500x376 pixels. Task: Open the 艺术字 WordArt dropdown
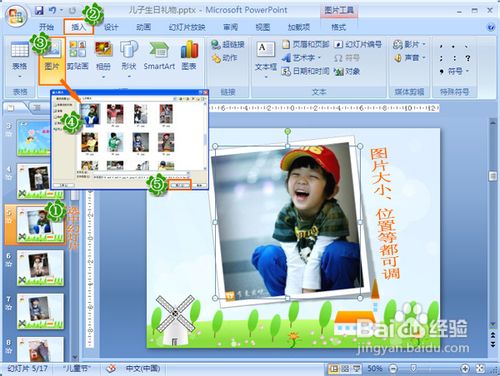tap(319, 58)
